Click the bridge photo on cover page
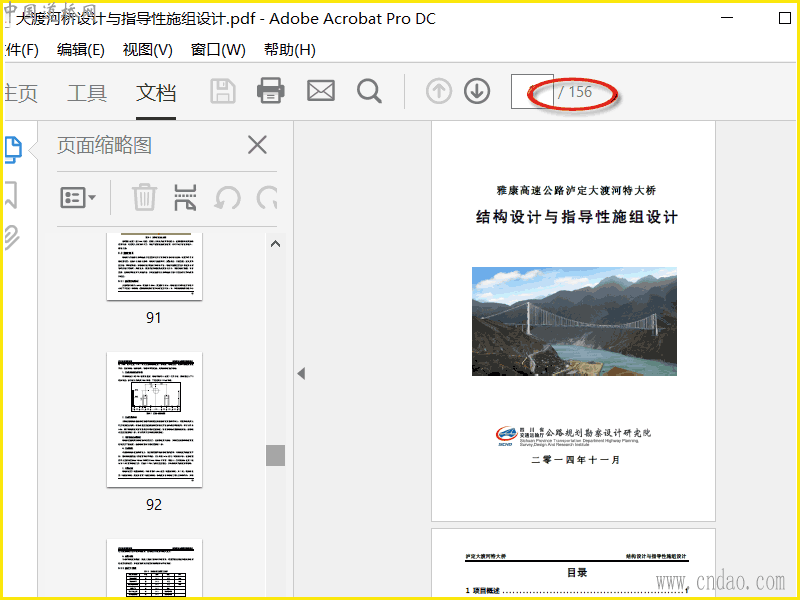 point(574,321)
